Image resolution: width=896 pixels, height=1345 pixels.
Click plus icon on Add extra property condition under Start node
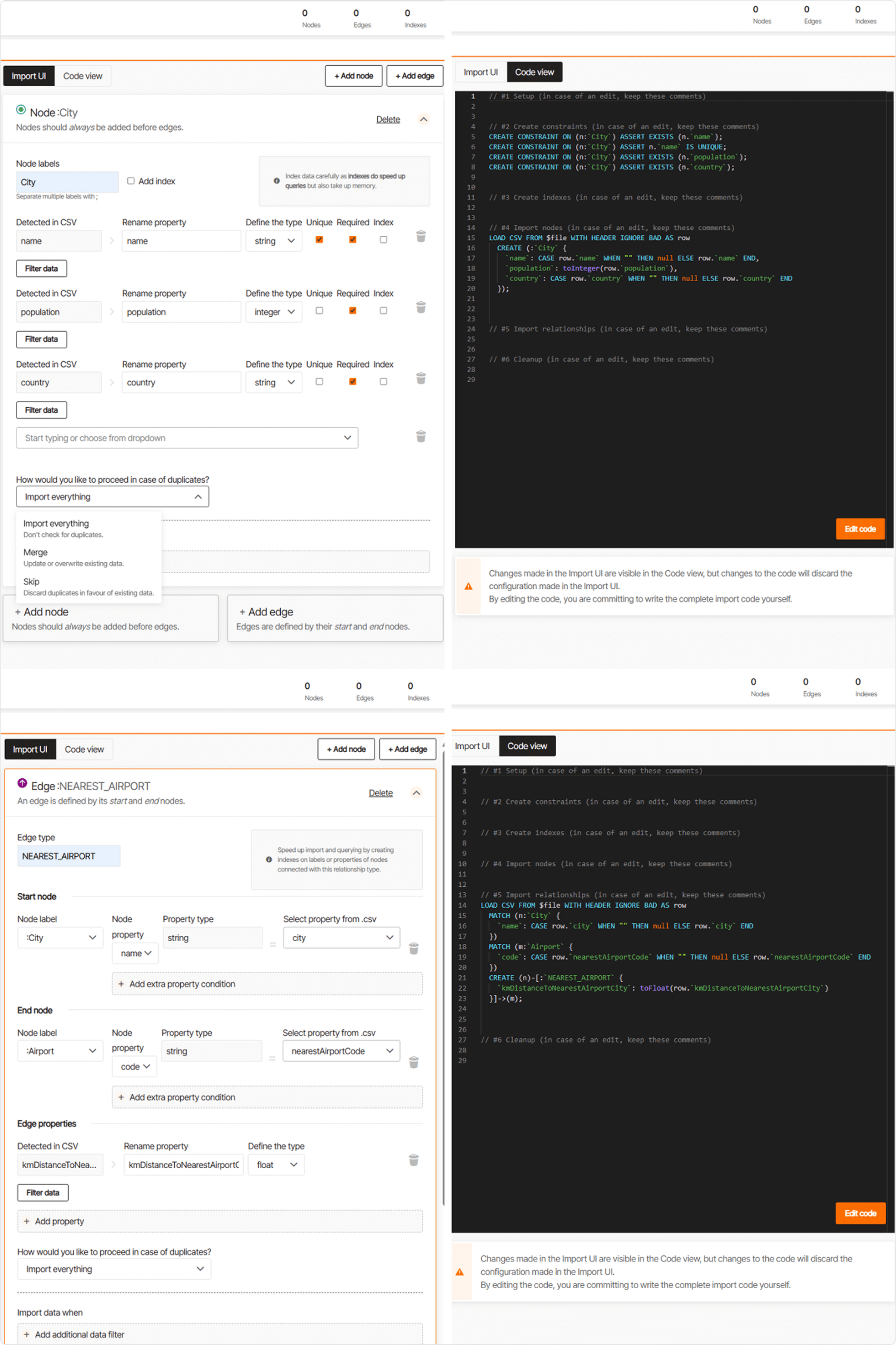coord(121,984)
